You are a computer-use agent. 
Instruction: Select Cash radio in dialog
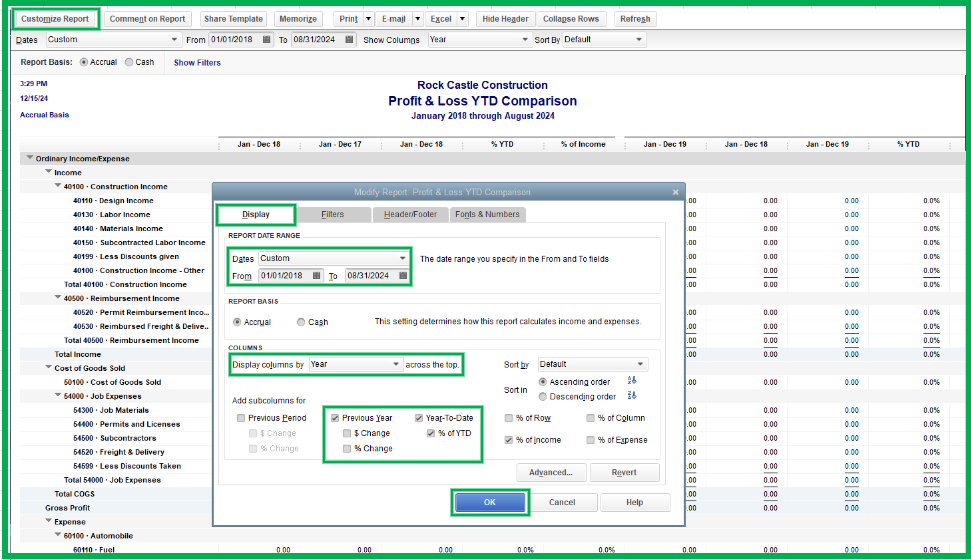point(301,322)
